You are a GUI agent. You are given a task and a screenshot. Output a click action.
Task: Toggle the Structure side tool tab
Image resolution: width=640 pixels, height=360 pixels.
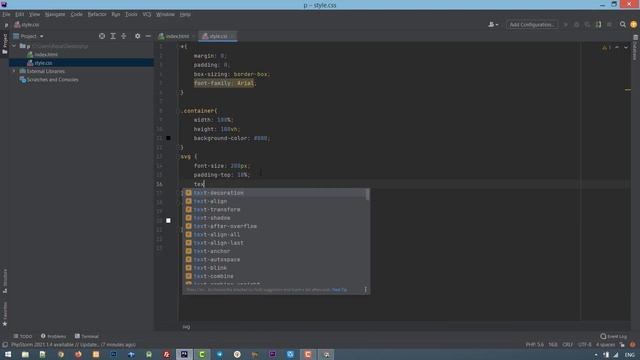point(4,281)
